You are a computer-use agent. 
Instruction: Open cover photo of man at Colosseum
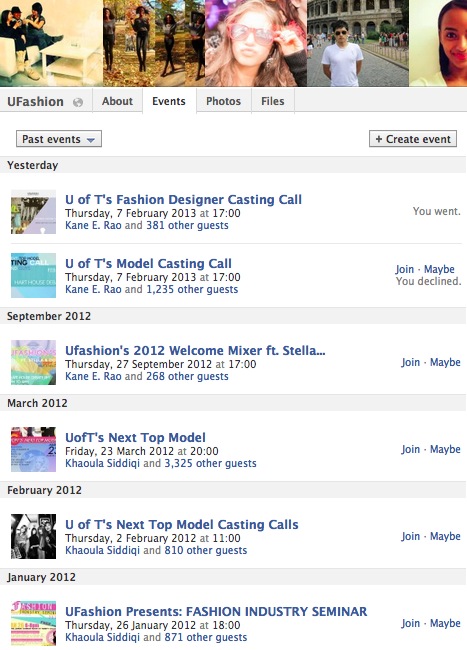[358, 43]
